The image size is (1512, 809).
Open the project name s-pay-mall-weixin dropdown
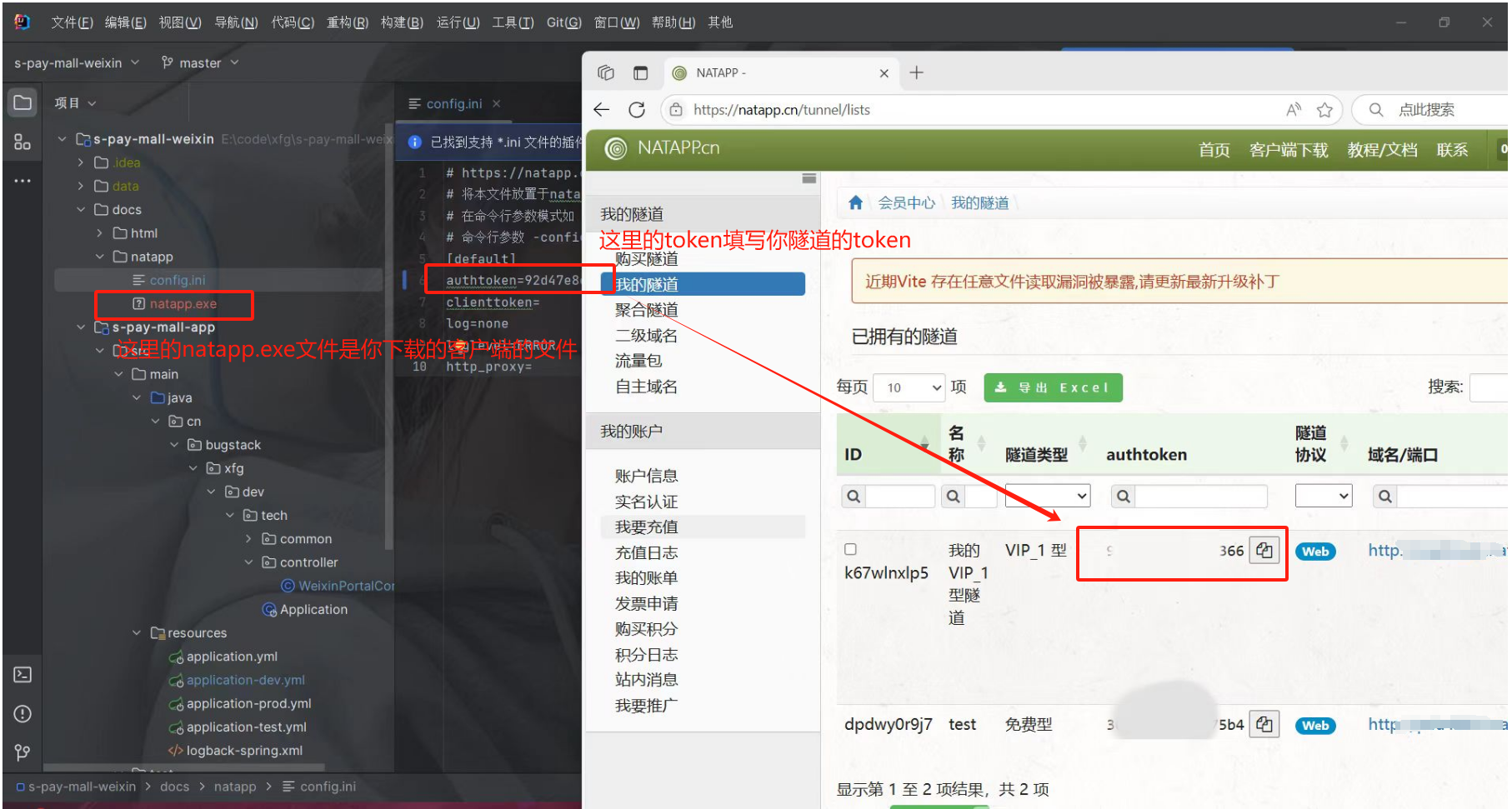click(77, 62)
